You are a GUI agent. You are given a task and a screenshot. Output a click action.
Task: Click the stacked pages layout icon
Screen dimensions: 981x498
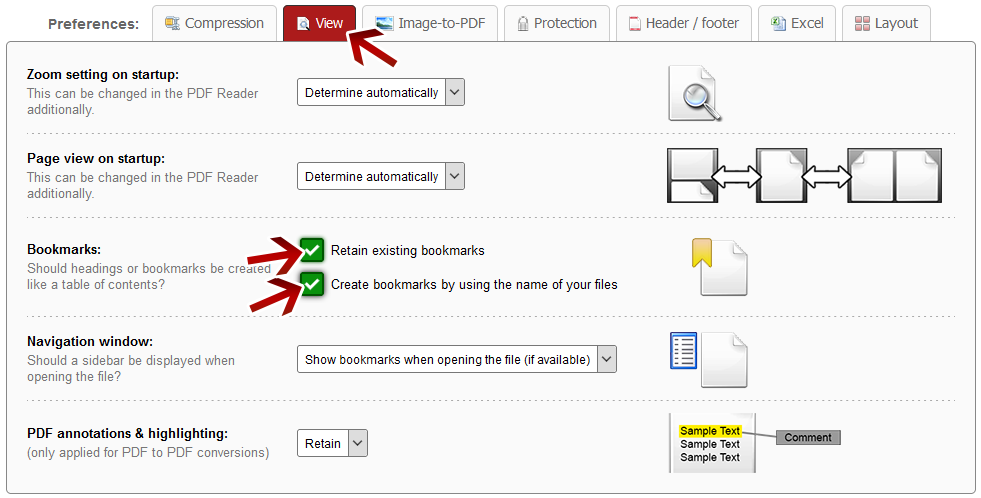(x=689, y=176)
